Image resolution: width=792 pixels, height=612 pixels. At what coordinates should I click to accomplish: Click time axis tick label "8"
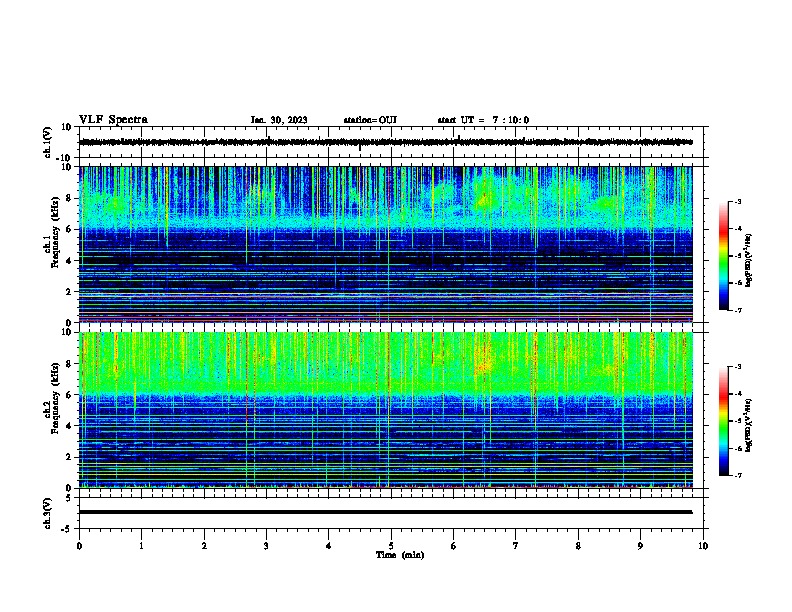[578, 546]
